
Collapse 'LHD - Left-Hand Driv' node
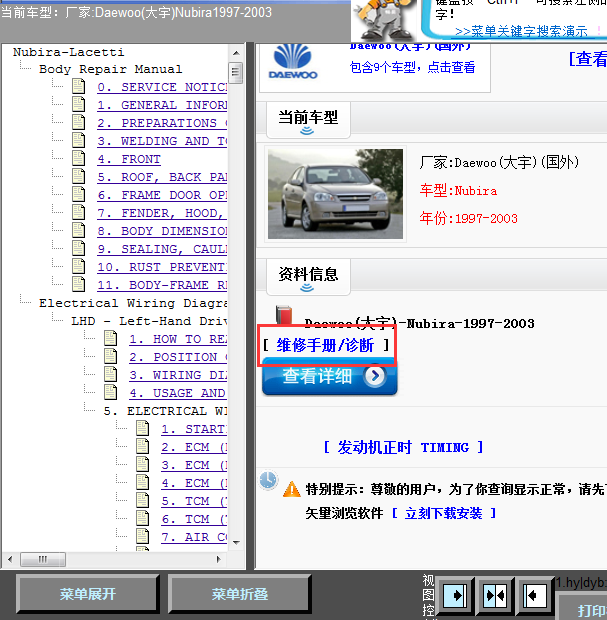coord(149,321)
